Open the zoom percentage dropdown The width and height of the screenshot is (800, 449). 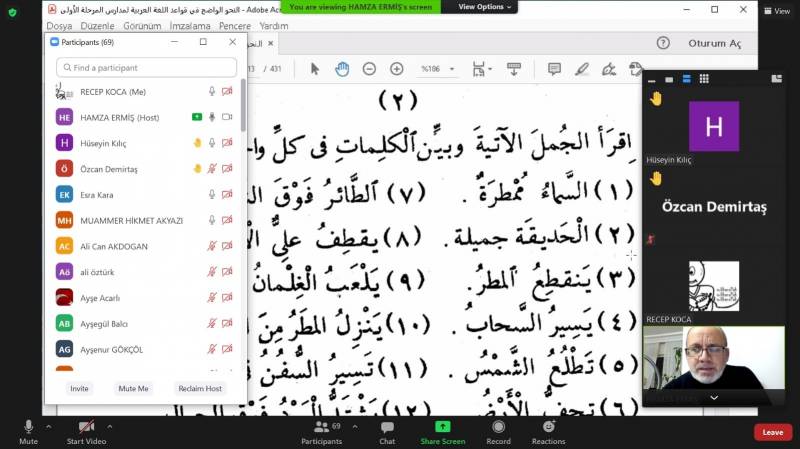tap(453, 69)
